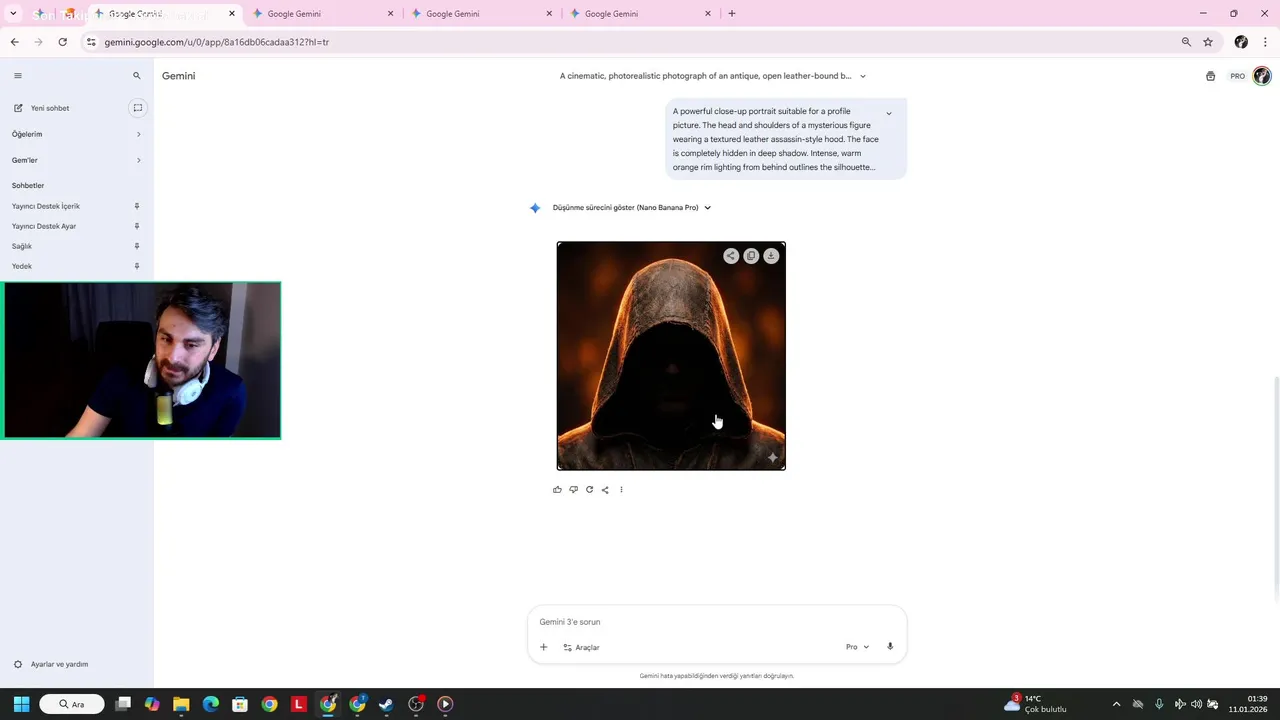Screen dimensions: 1280x720
Task: Open the Pro model selector dropdown
Action: point(857,647)
